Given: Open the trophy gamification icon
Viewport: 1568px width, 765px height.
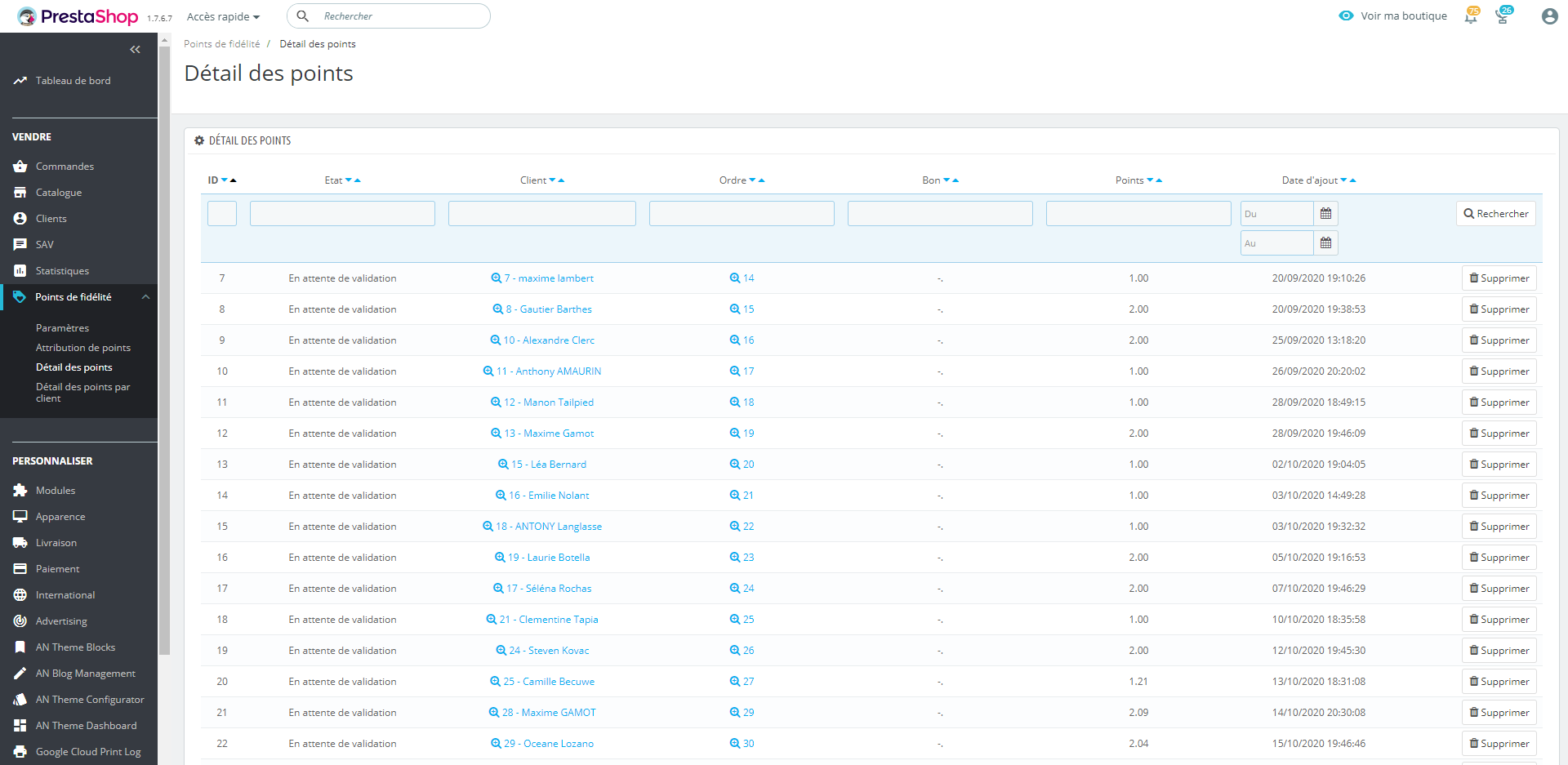Looking at the screenshot, I should click(1503, 16).
